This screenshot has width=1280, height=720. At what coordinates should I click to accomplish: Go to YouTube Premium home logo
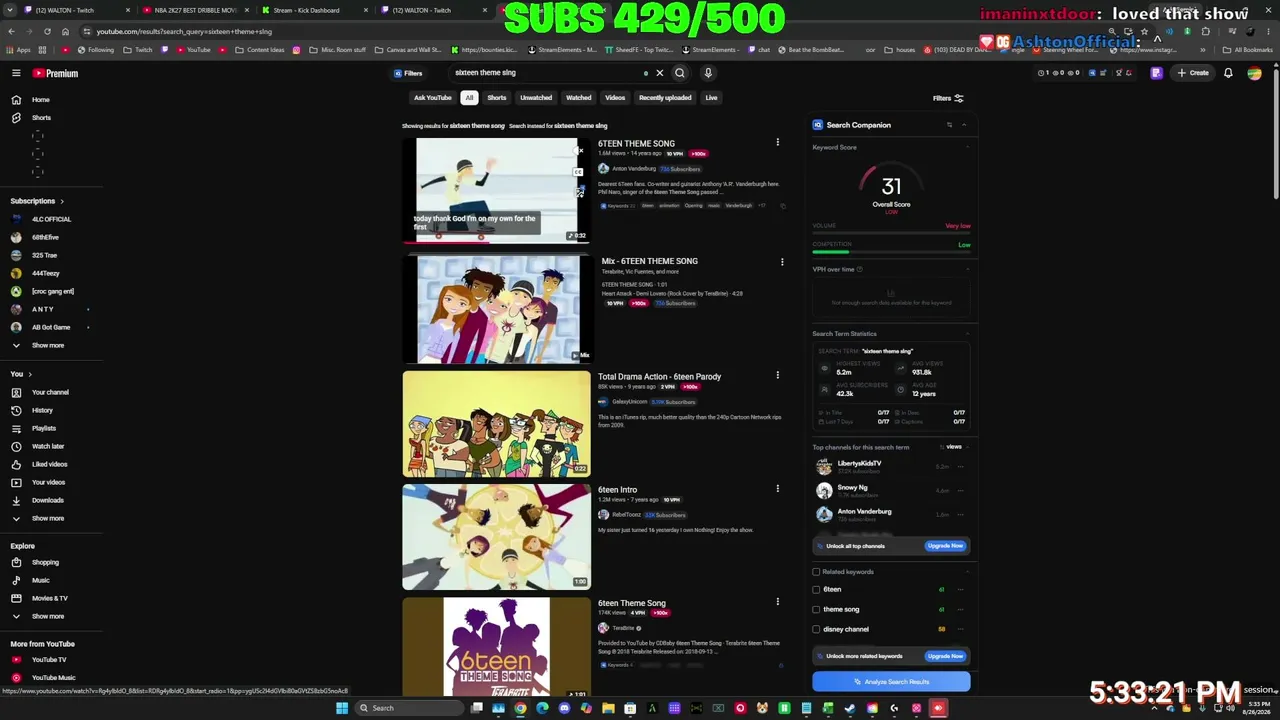[55, 73]
